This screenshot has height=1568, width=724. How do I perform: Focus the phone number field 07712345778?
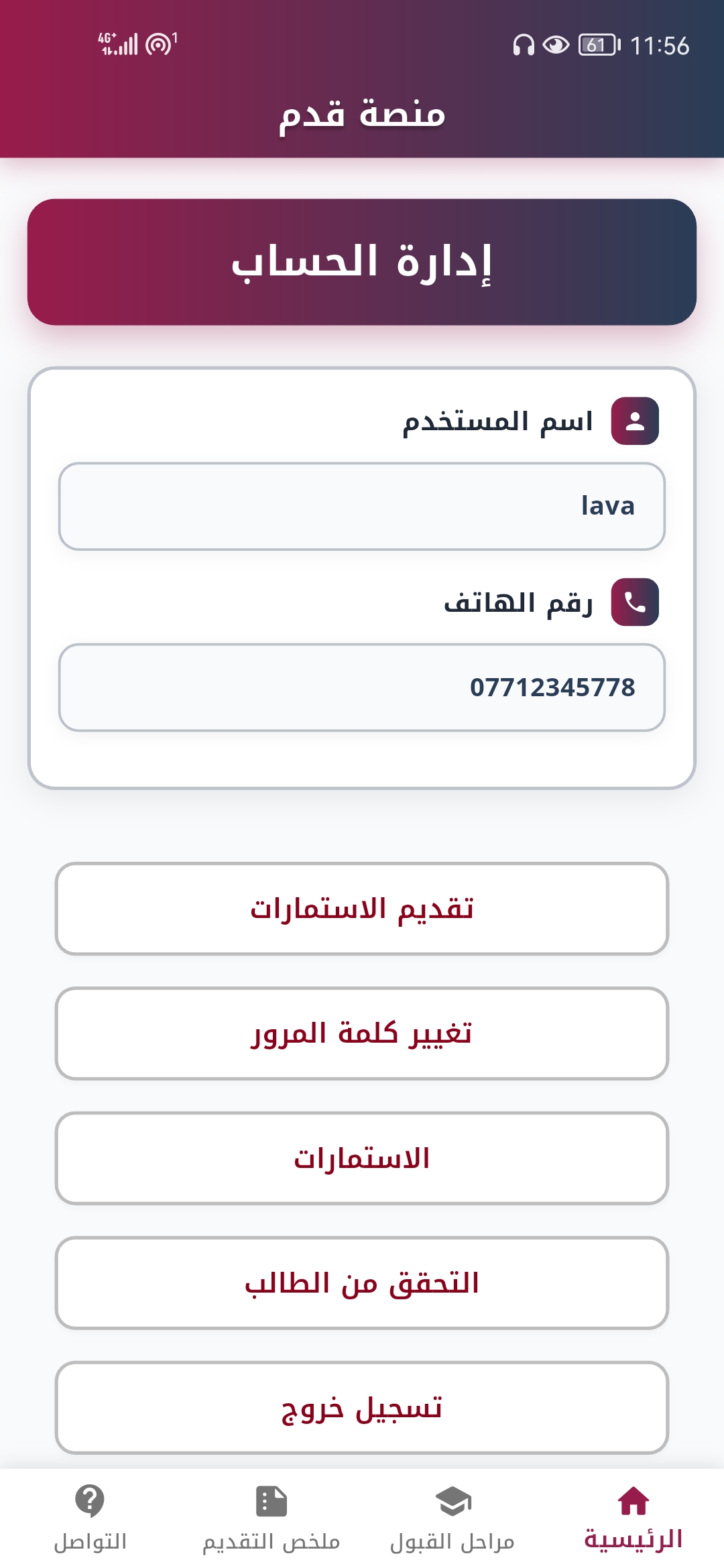[x=362, y=688]
